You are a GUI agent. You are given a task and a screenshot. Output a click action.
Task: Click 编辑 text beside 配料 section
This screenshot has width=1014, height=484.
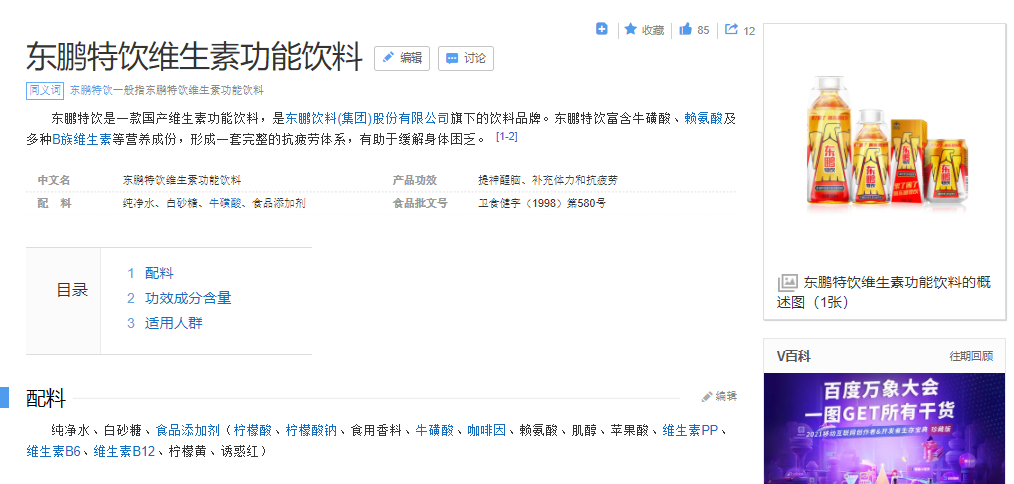(x=726, y=397)
